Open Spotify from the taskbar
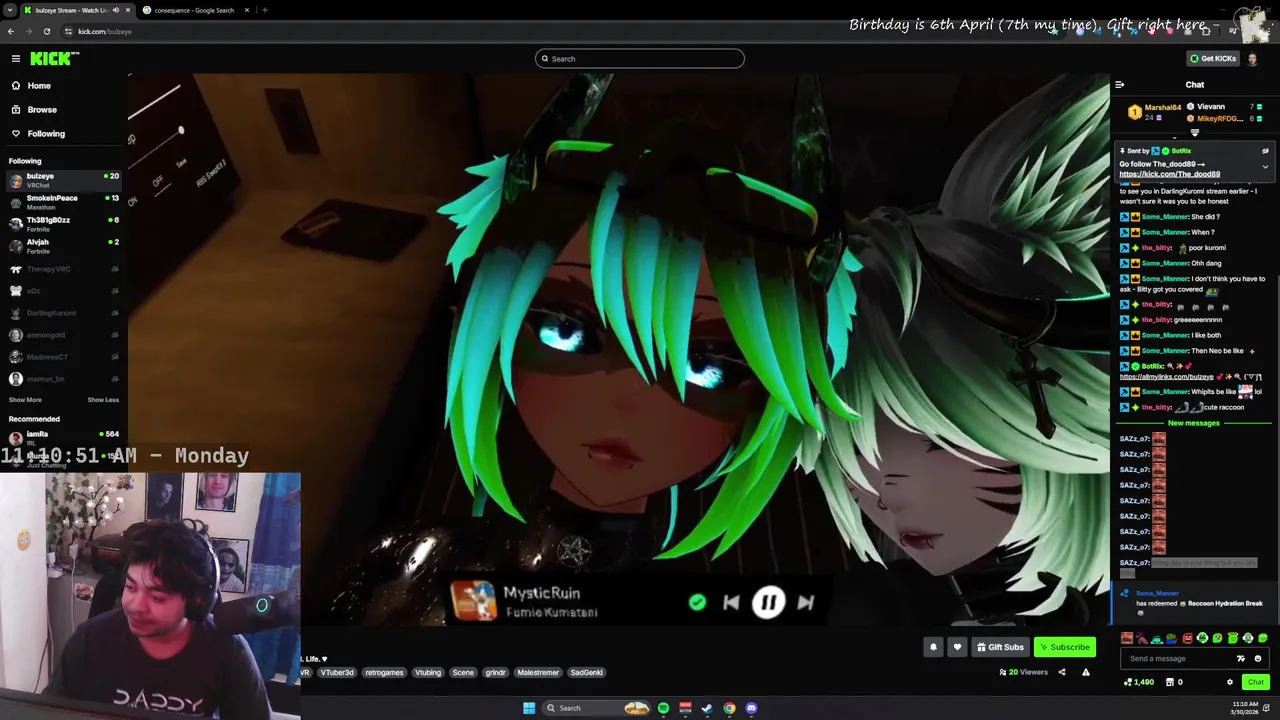Image resolution: width=1280 pixels, height=720 pixels. coord(663,708)
